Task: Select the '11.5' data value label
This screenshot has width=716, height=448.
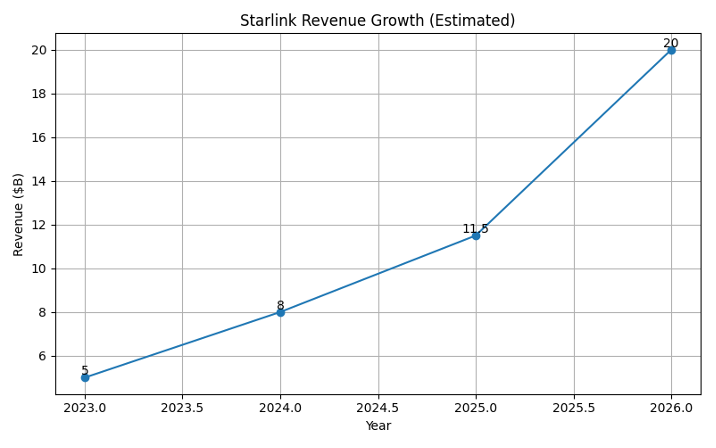Action: pyautogui.click(x=475, y=229)
